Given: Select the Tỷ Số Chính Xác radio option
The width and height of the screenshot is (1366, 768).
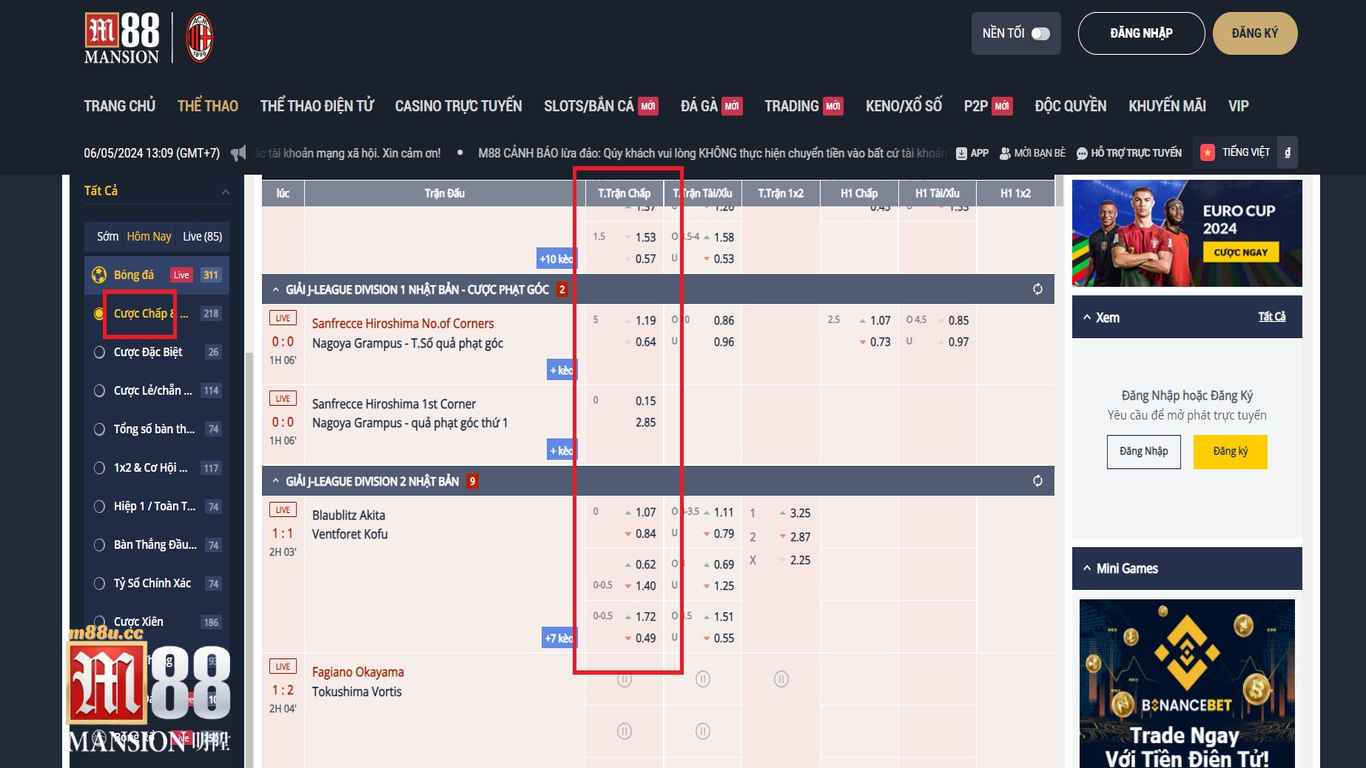Looking at the screenshot, I should [99, 583].
